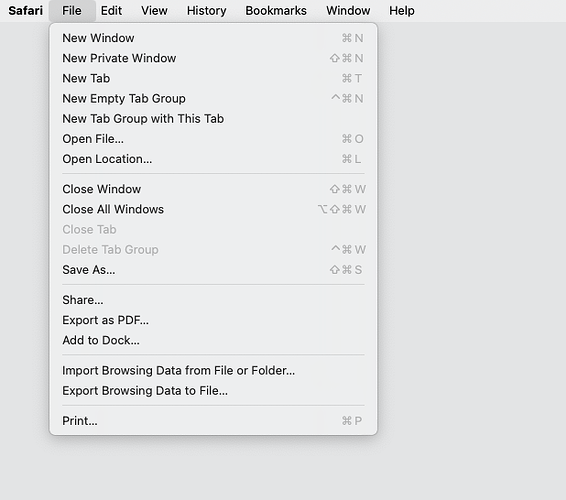Choose Close All Windows
This screenshot has width=566, height=500.
point(213,209)
